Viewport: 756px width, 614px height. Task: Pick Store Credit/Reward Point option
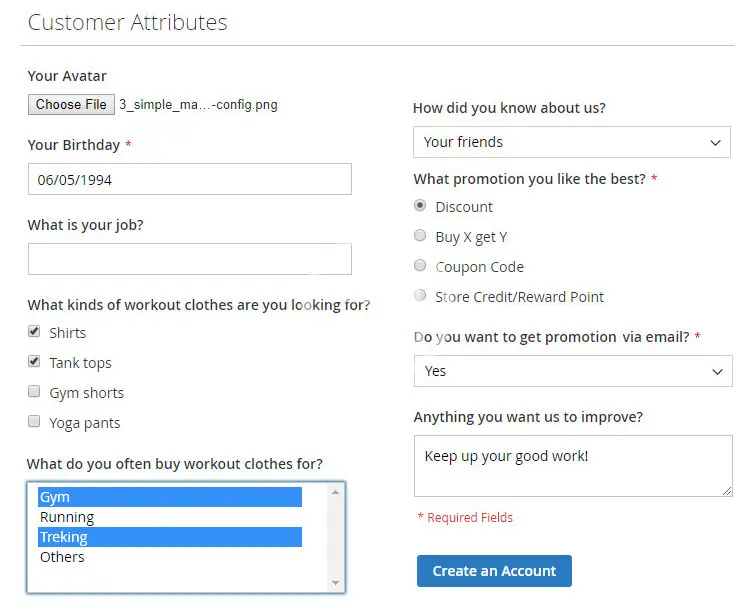click(420, 296)
